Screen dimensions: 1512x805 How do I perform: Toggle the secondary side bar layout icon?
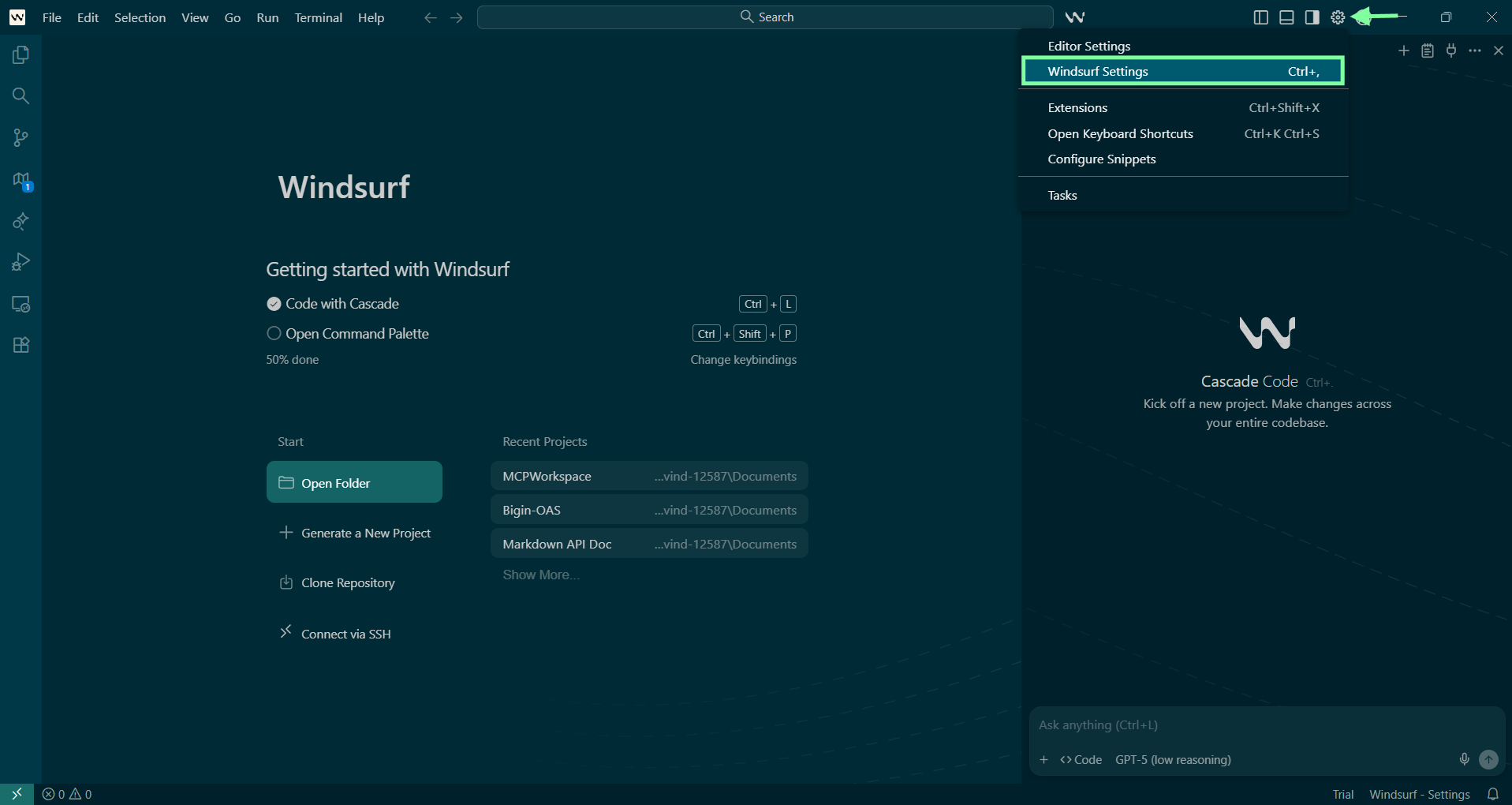[x=1312, y=17]
